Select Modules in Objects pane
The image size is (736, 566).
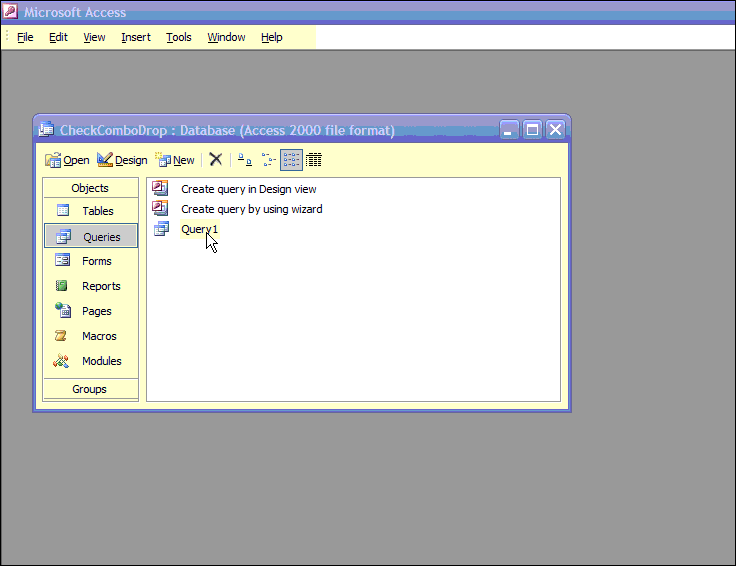[x=91, y=361]
